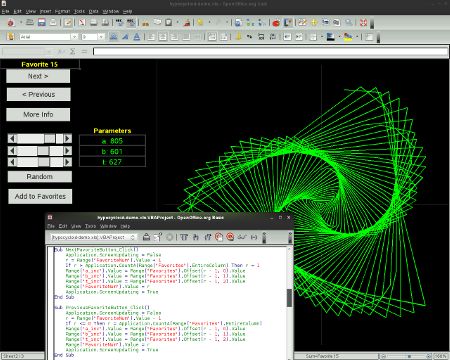Open the library combo box in Basic window
This screenshot has width=450, height=360.
tap(93, 237)
